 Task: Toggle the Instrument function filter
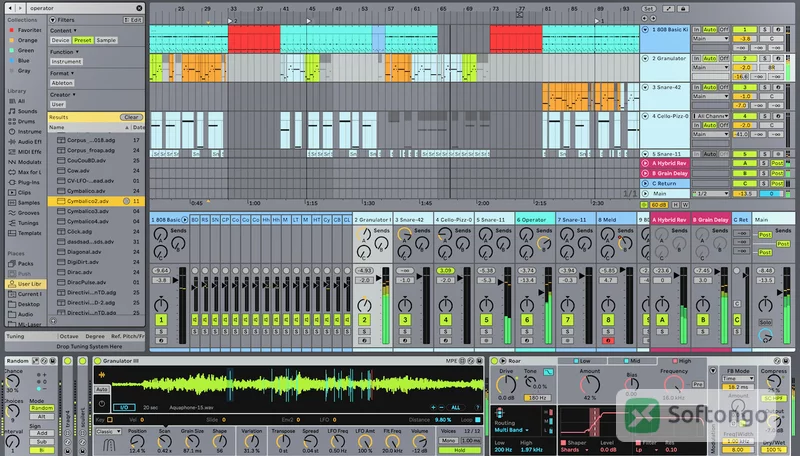pos(66,62)
